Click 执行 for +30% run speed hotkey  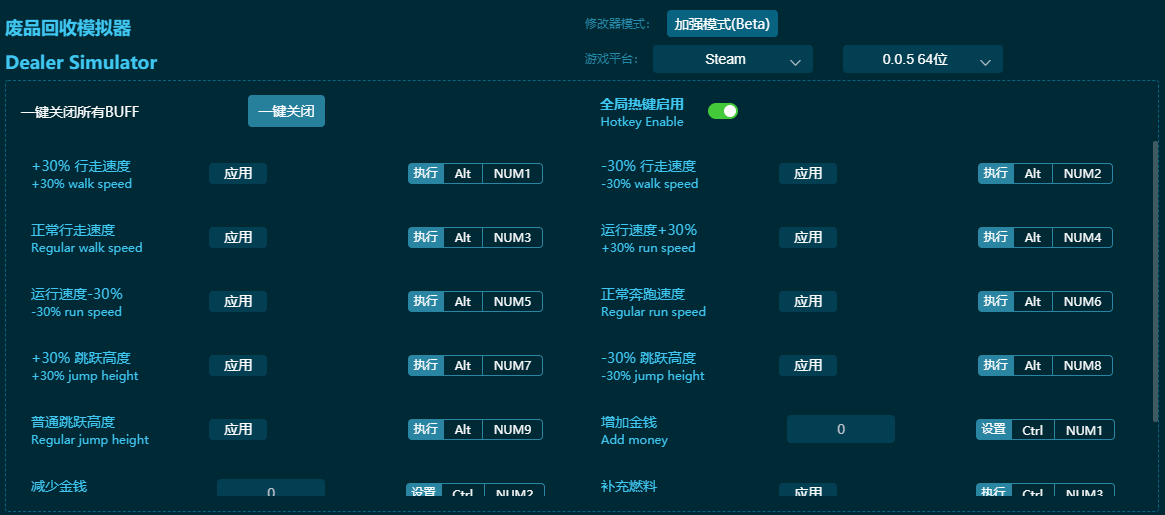click(x=996, y=238)
